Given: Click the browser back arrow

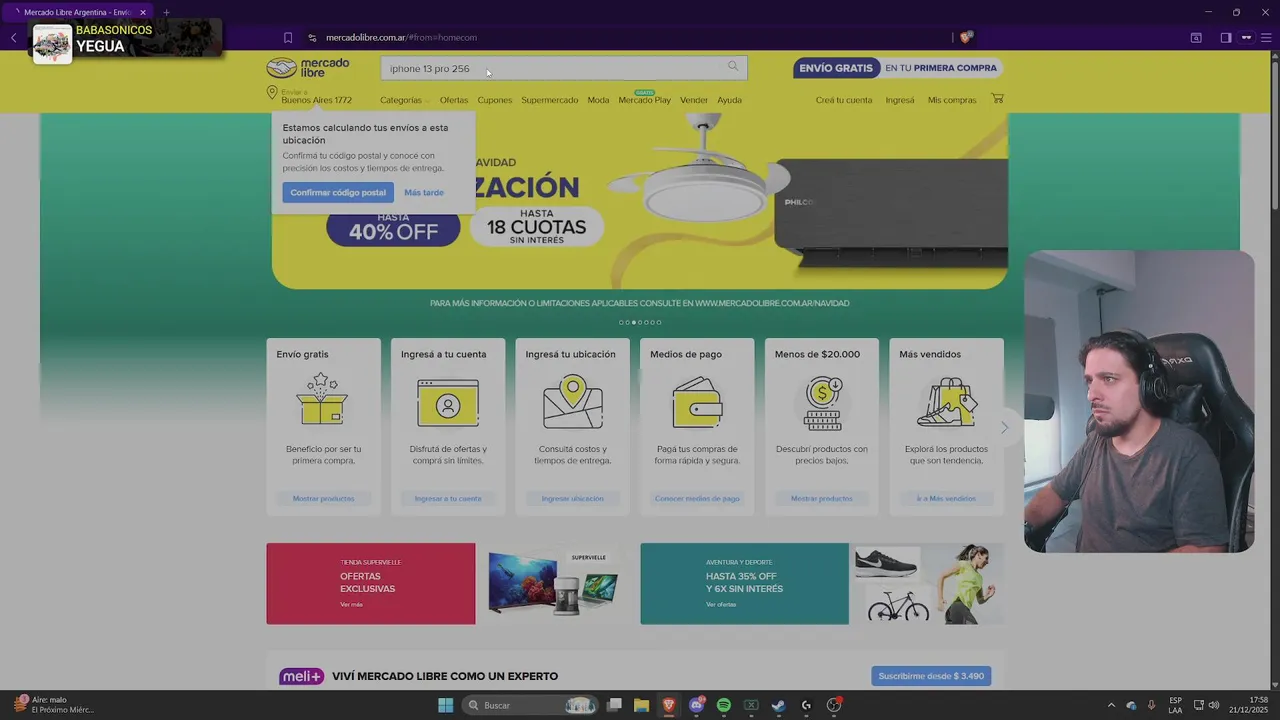Looking at the screenshot, I should [13, 37].
